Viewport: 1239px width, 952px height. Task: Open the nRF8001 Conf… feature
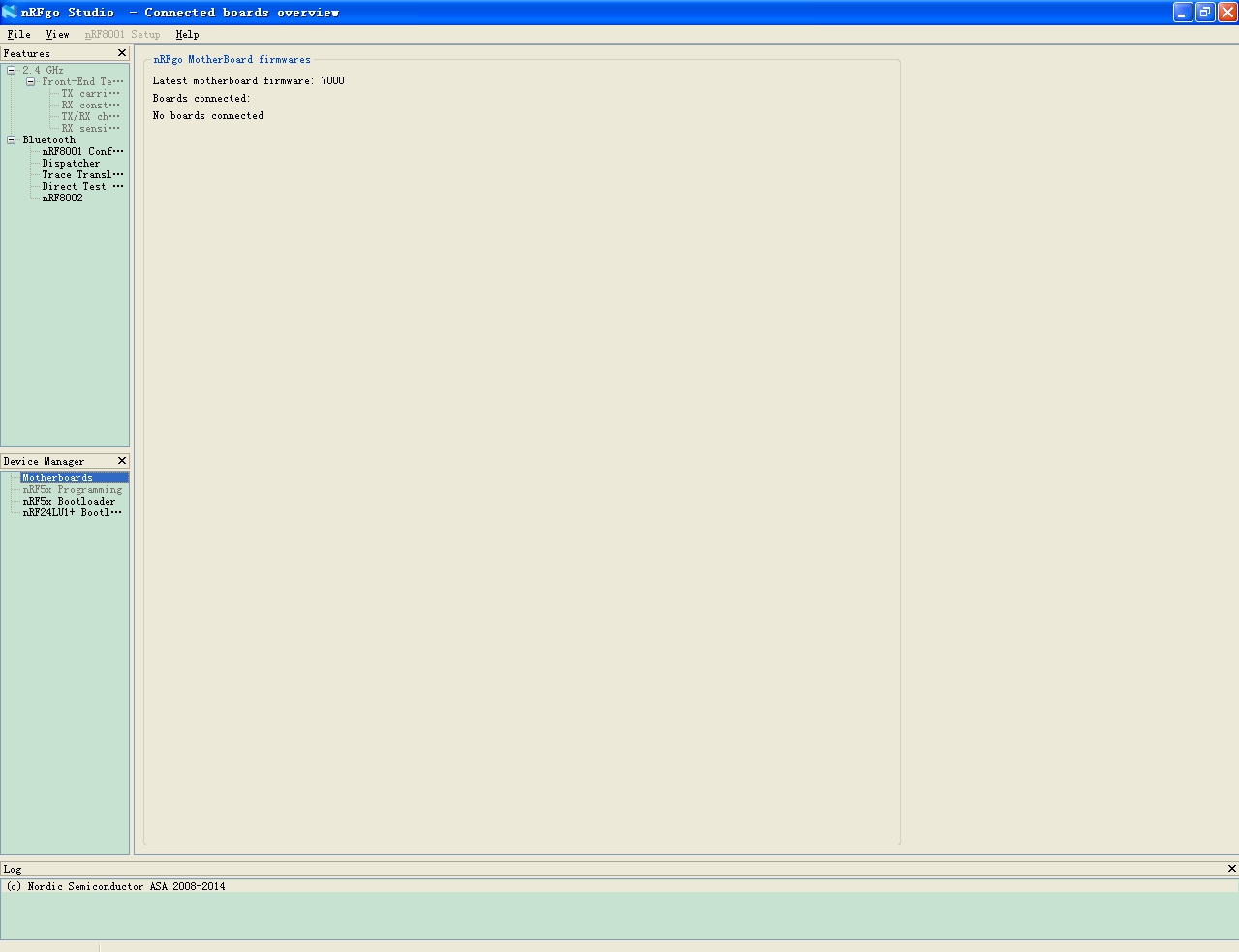[83, 152]
